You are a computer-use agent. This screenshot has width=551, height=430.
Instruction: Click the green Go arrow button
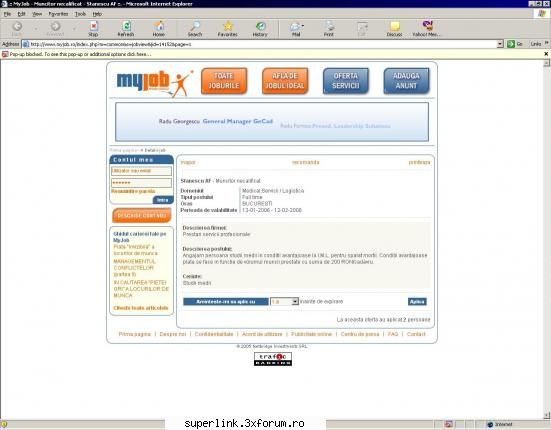tap(511, 44)
